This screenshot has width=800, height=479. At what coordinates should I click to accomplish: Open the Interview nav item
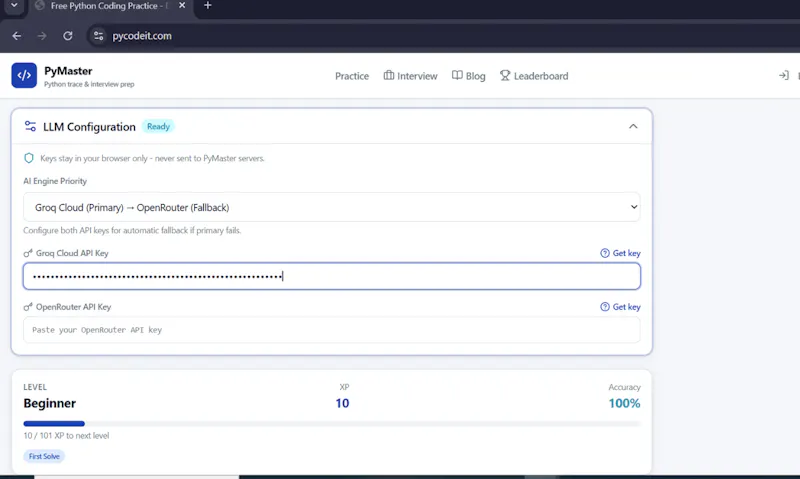coord(410,76)
